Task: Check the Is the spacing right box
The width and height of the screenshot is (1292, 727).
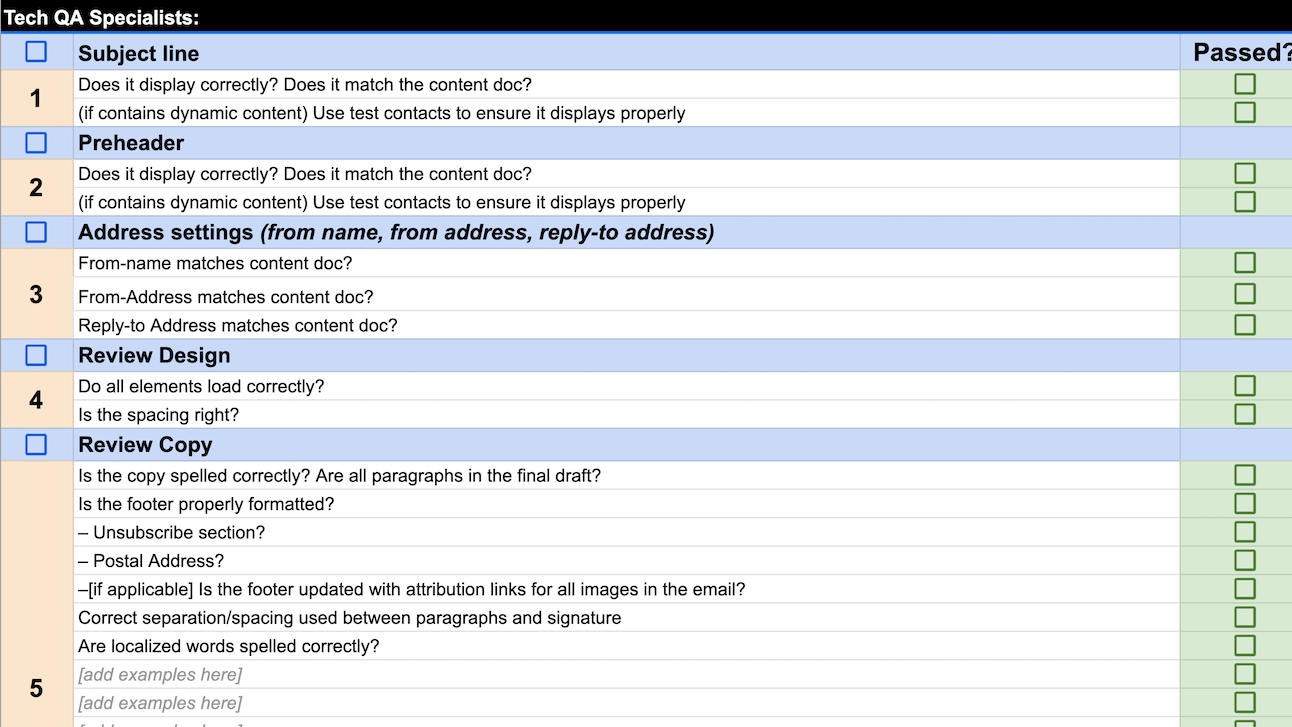Action: [1245, 414]
